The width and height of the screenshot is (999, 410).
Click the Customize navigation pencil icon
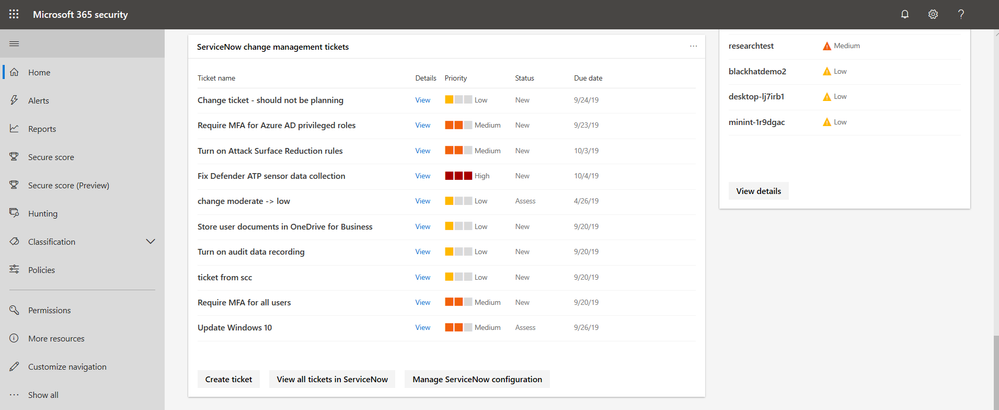point(14,367)
